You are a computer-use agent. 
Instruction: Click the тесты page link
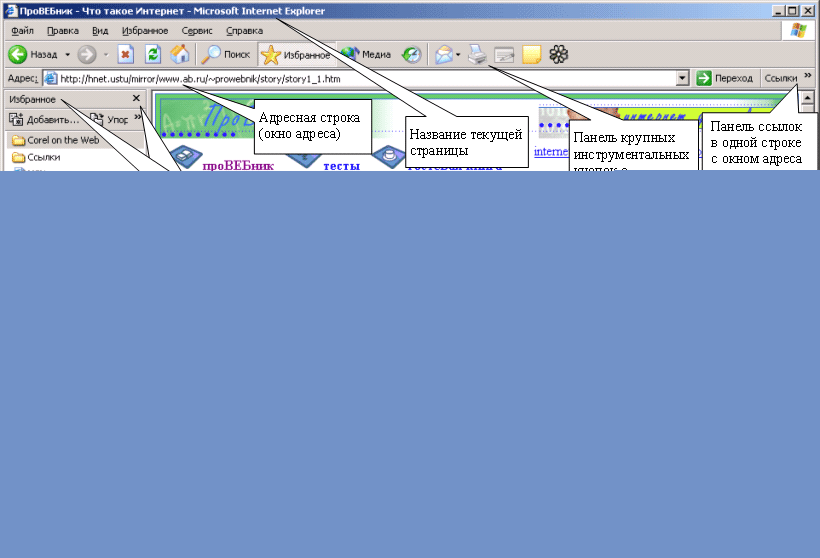[341, 165]
